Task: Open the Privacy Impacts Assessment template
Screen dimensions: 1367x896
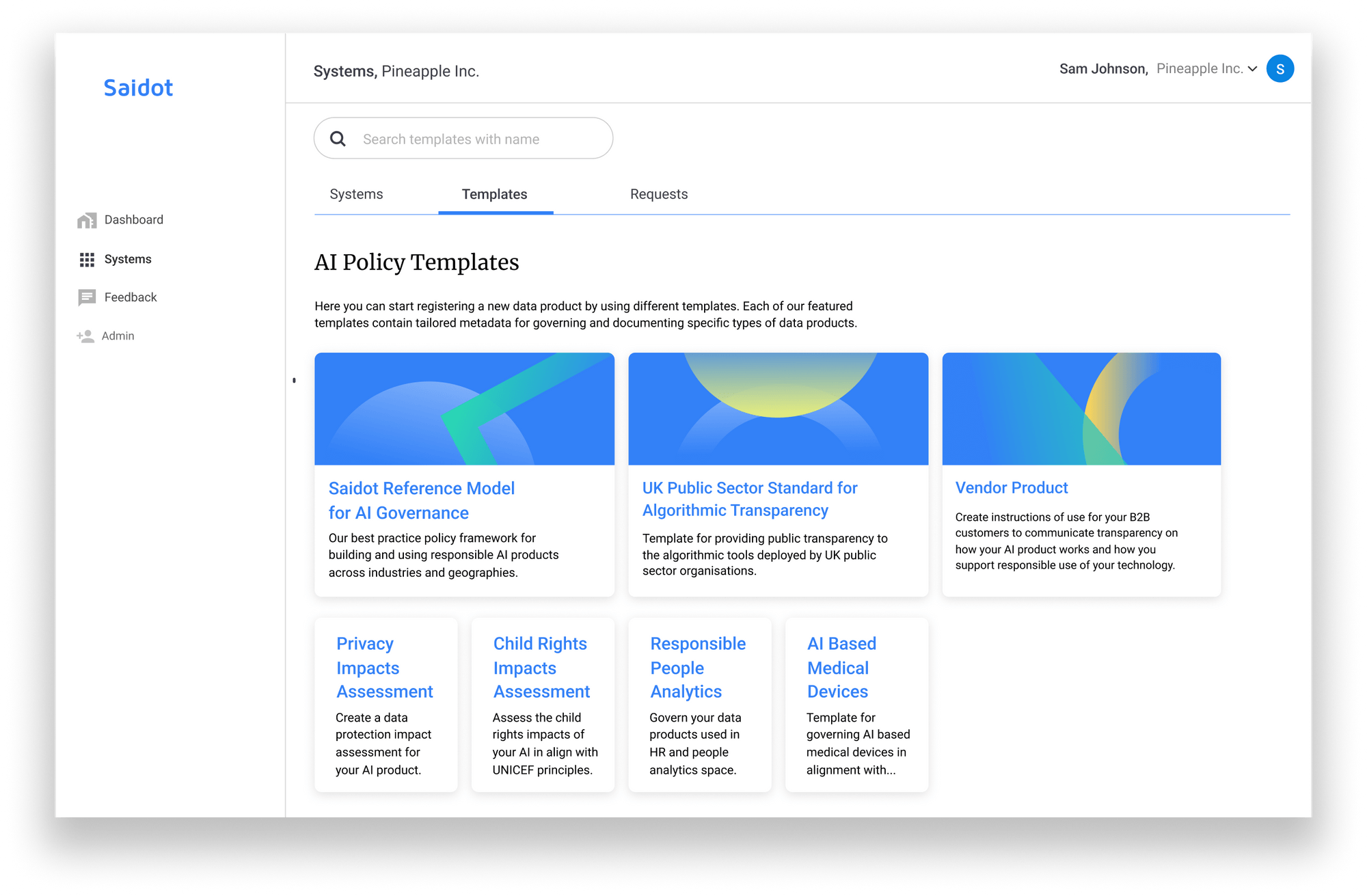Action: coord(384,667)
